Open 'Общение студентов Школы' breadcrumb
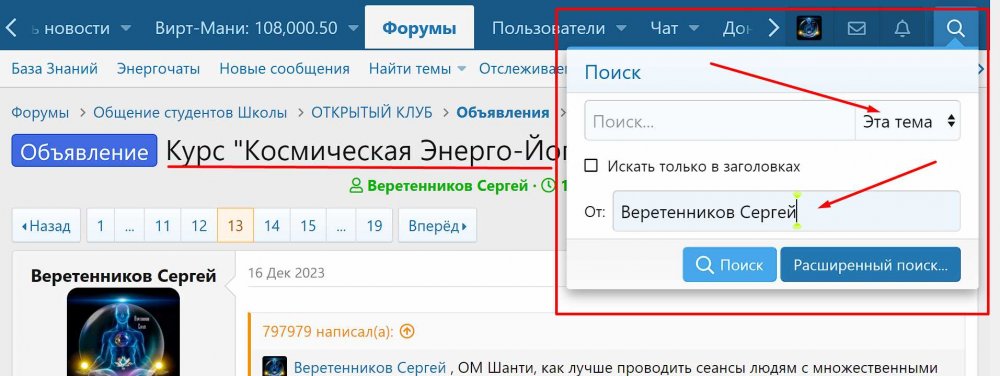The image size is (1000, 376). (x=190, y=113)
